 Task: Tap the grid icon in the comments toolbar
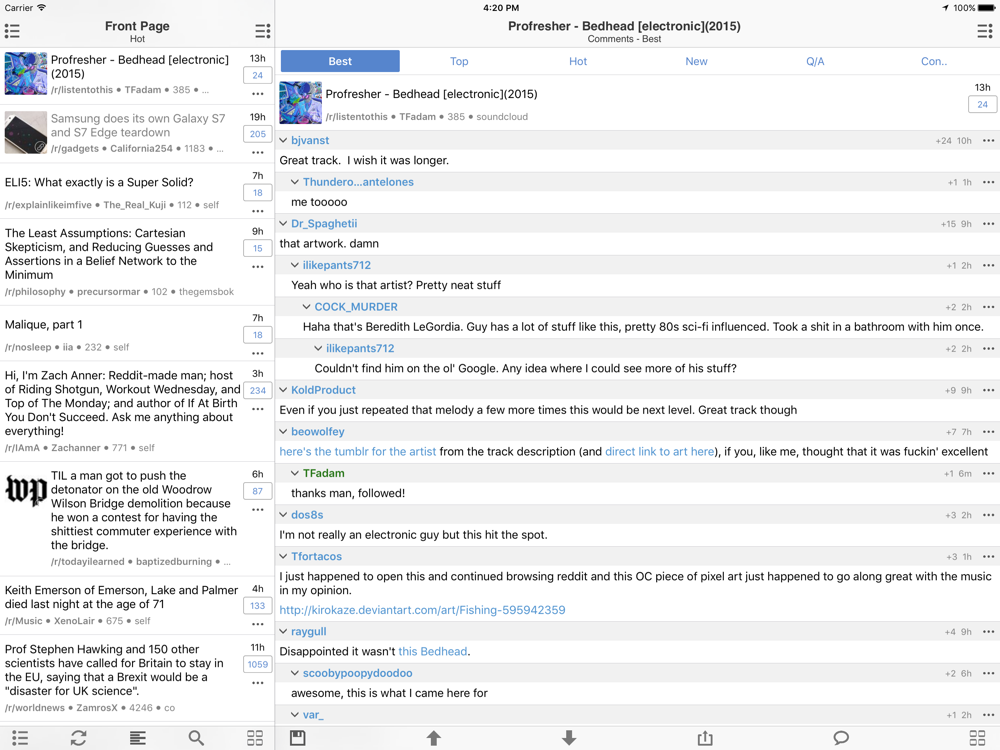977,738
